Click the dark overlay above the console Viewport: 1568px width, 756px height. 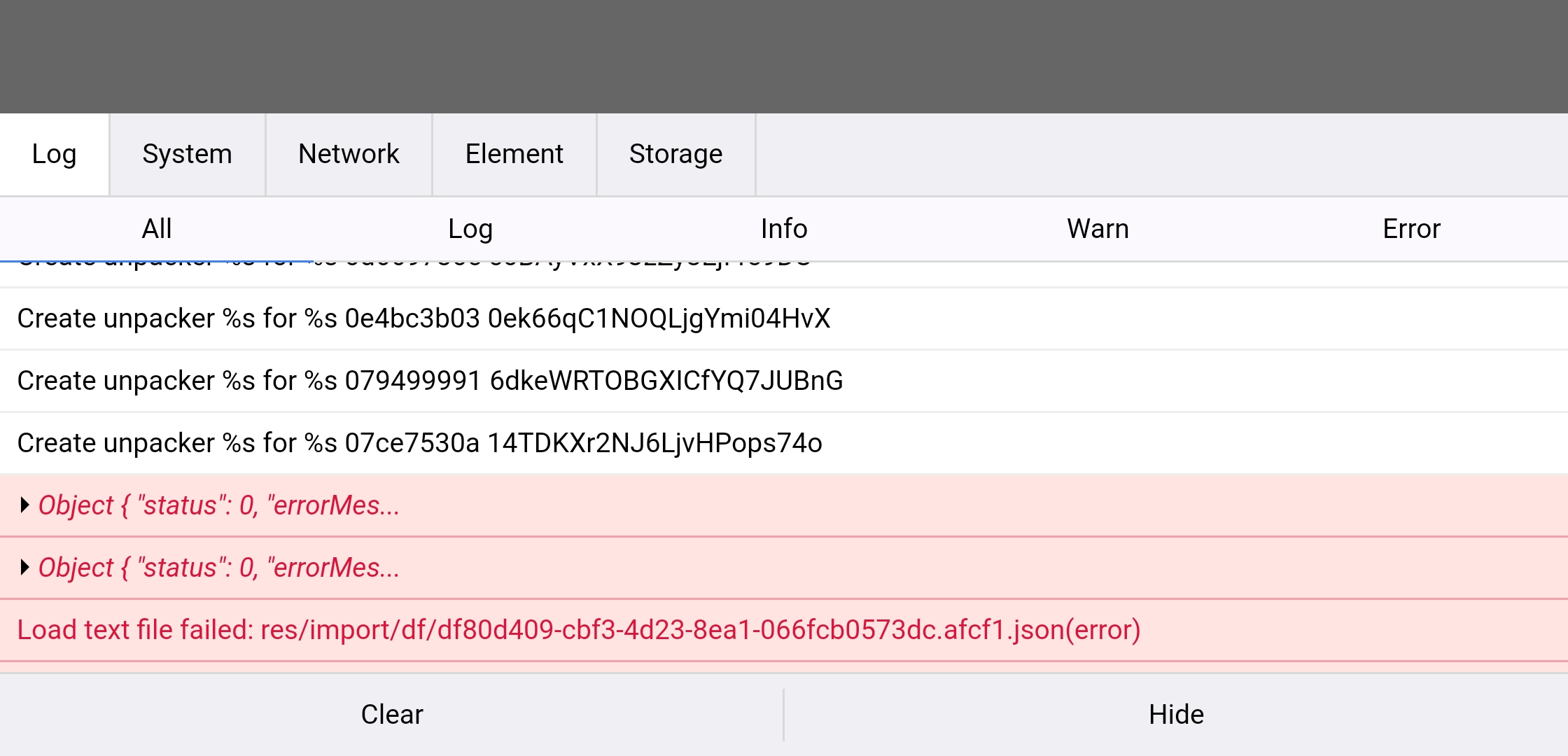pos(784,56)
